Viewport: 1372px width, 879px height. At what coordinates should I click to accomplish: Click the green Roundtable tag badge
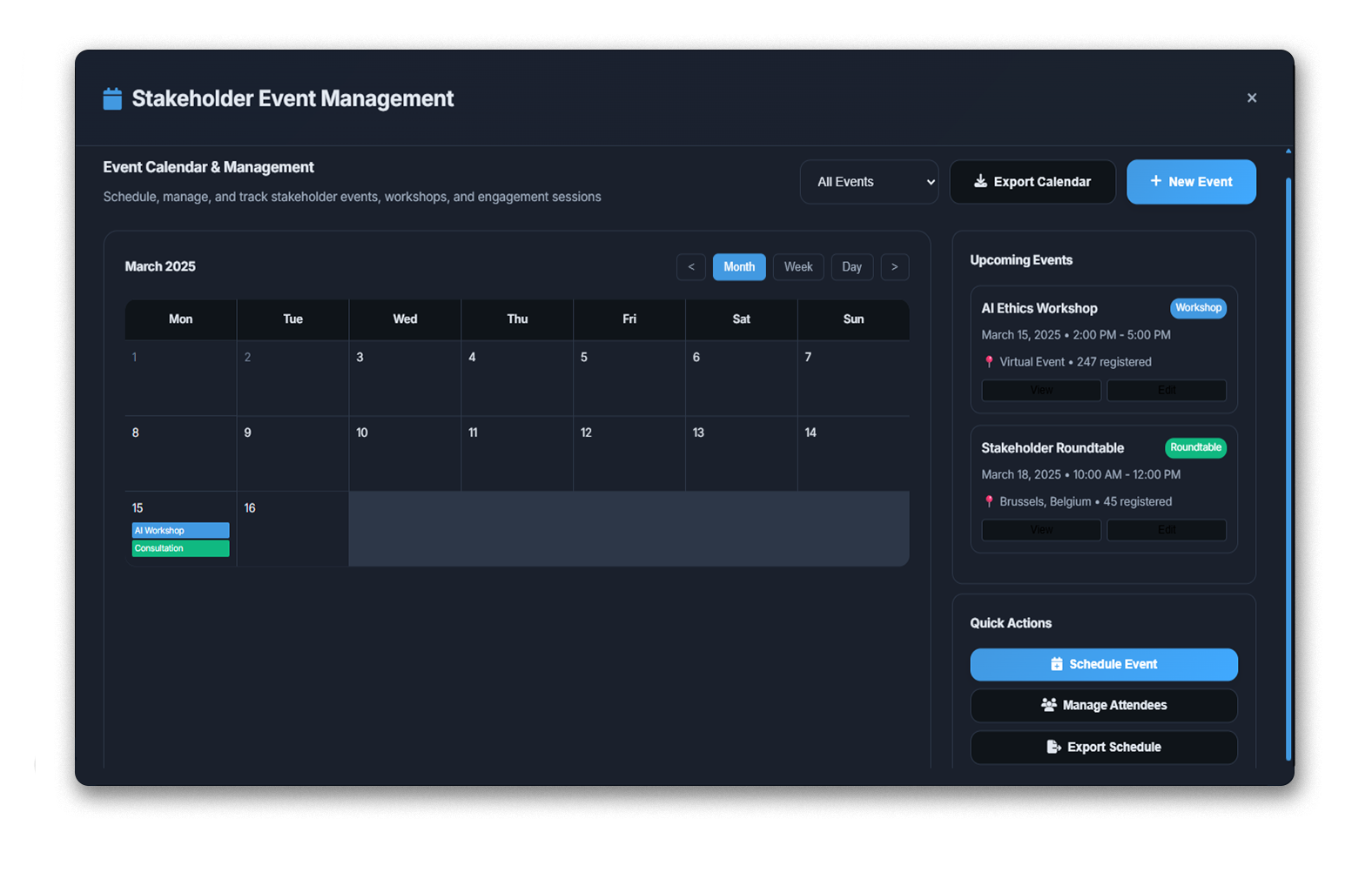click(x=1195, y=447)
